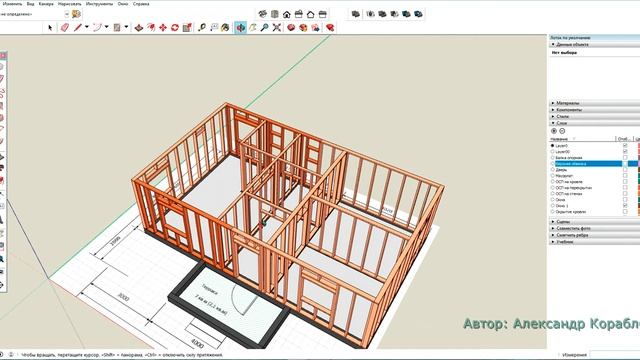Open the 3D Warehouse
Screen dimensions: 640x360
coord(291,28)
